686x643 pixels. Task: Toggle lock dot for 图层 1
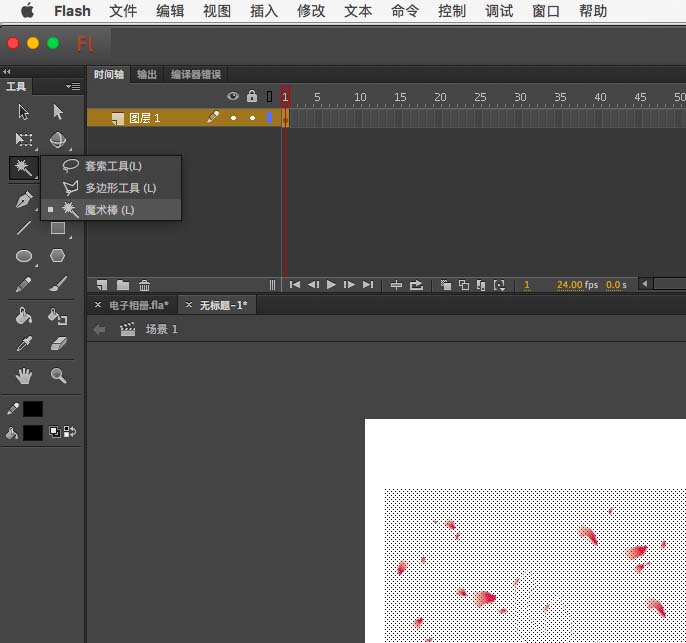point(252,118)
